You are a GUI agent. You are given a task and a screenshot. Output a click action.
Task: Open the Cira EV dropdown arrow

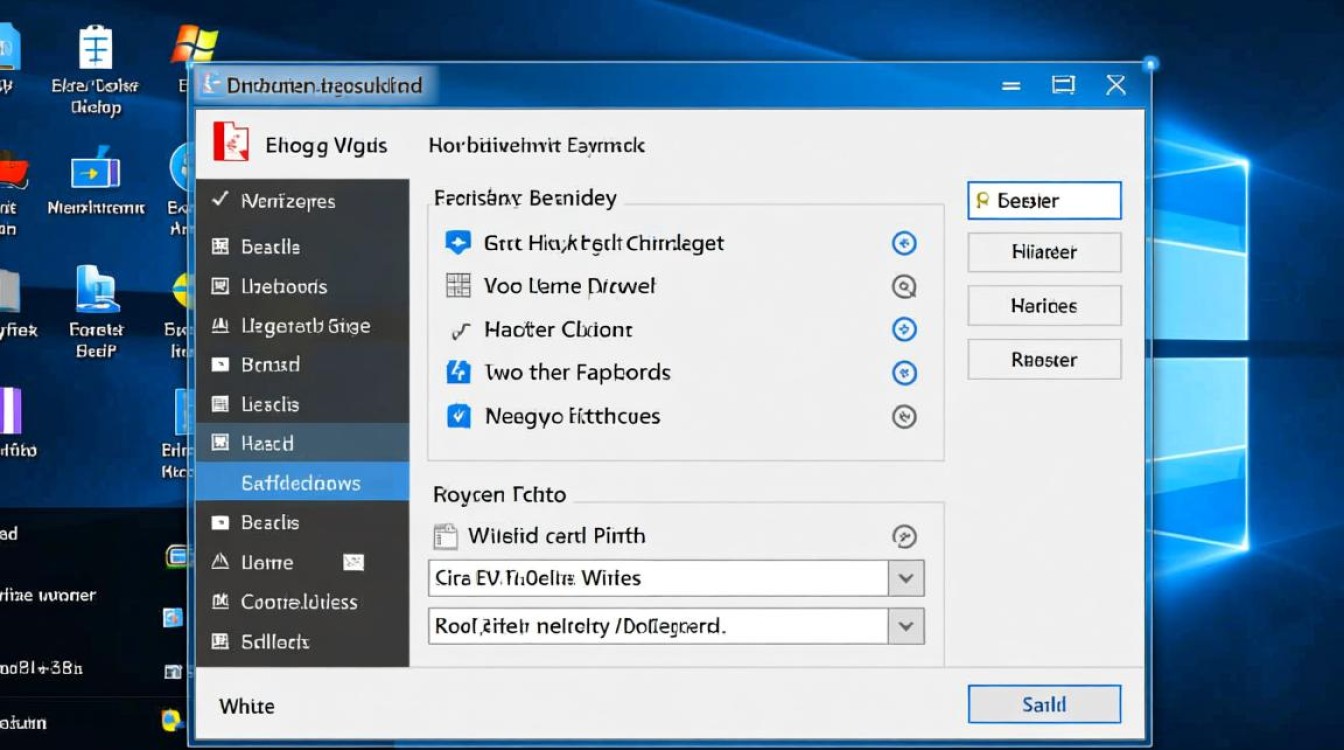coord(906,578)
